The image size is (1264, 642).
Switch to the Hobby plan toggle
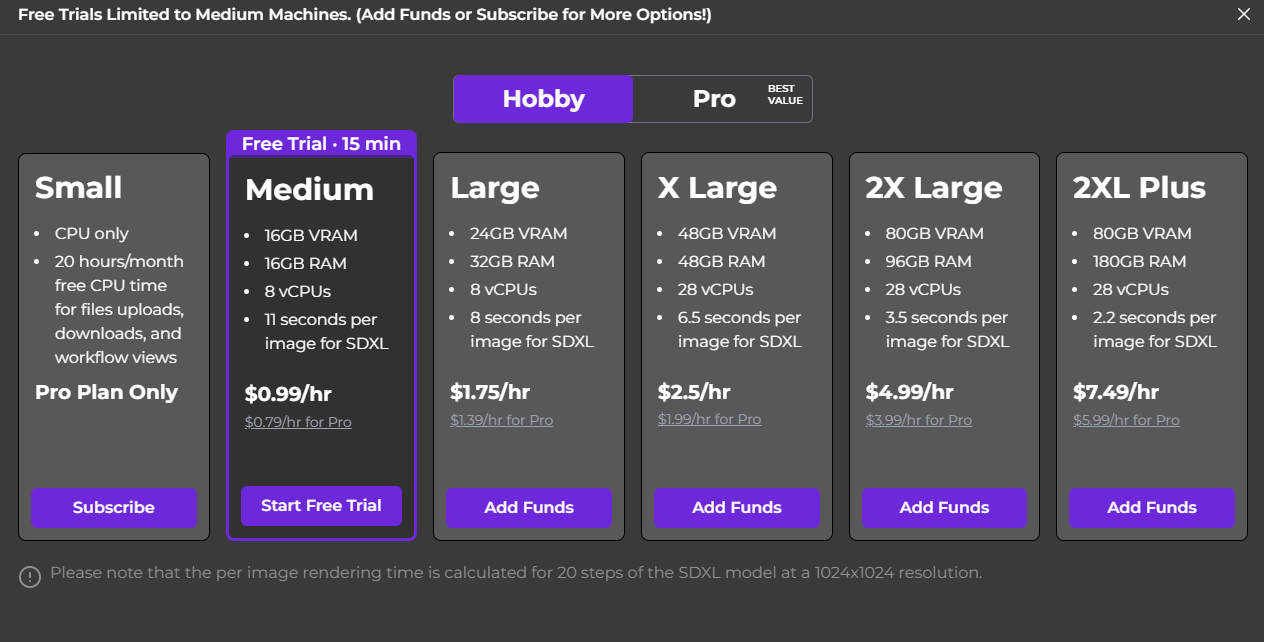pyautogui.click(x=543, y=99)
